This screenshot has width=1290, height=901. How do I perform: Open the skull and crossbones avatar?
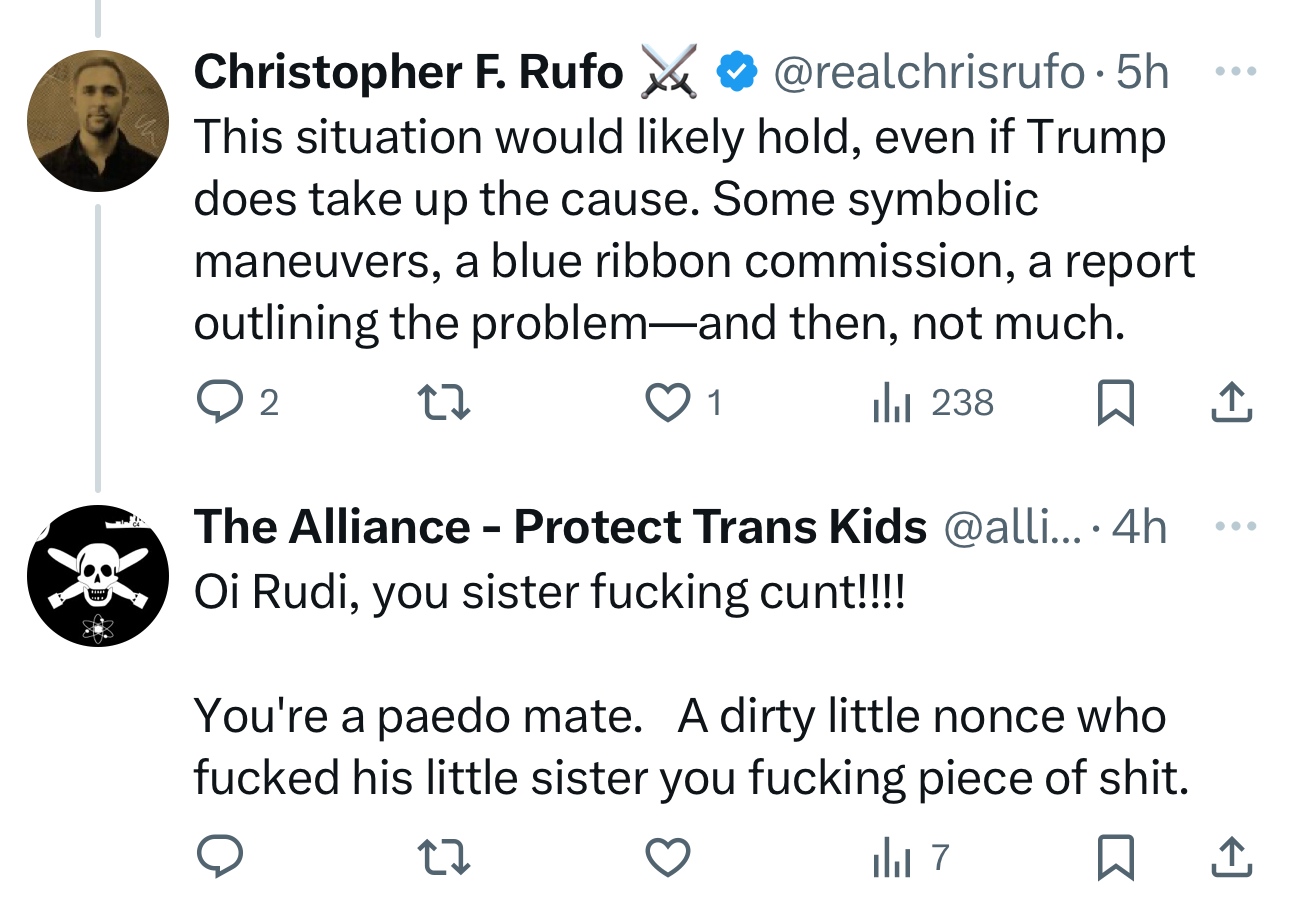click(98, 575)
